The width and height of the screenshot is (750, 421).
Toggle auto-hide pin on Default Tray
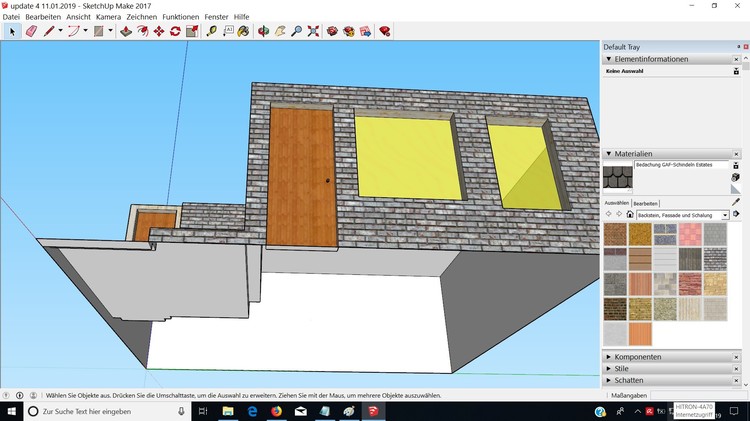(739, 47)
